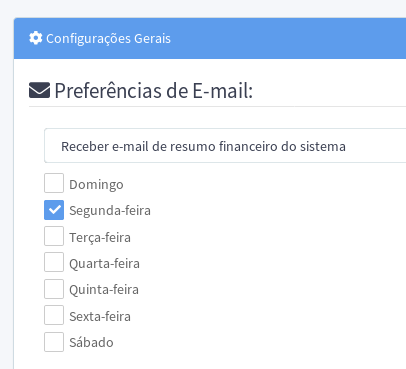Click the Preferências de E-mail heading text
The image size is (406, 369).
click(154, 91)
